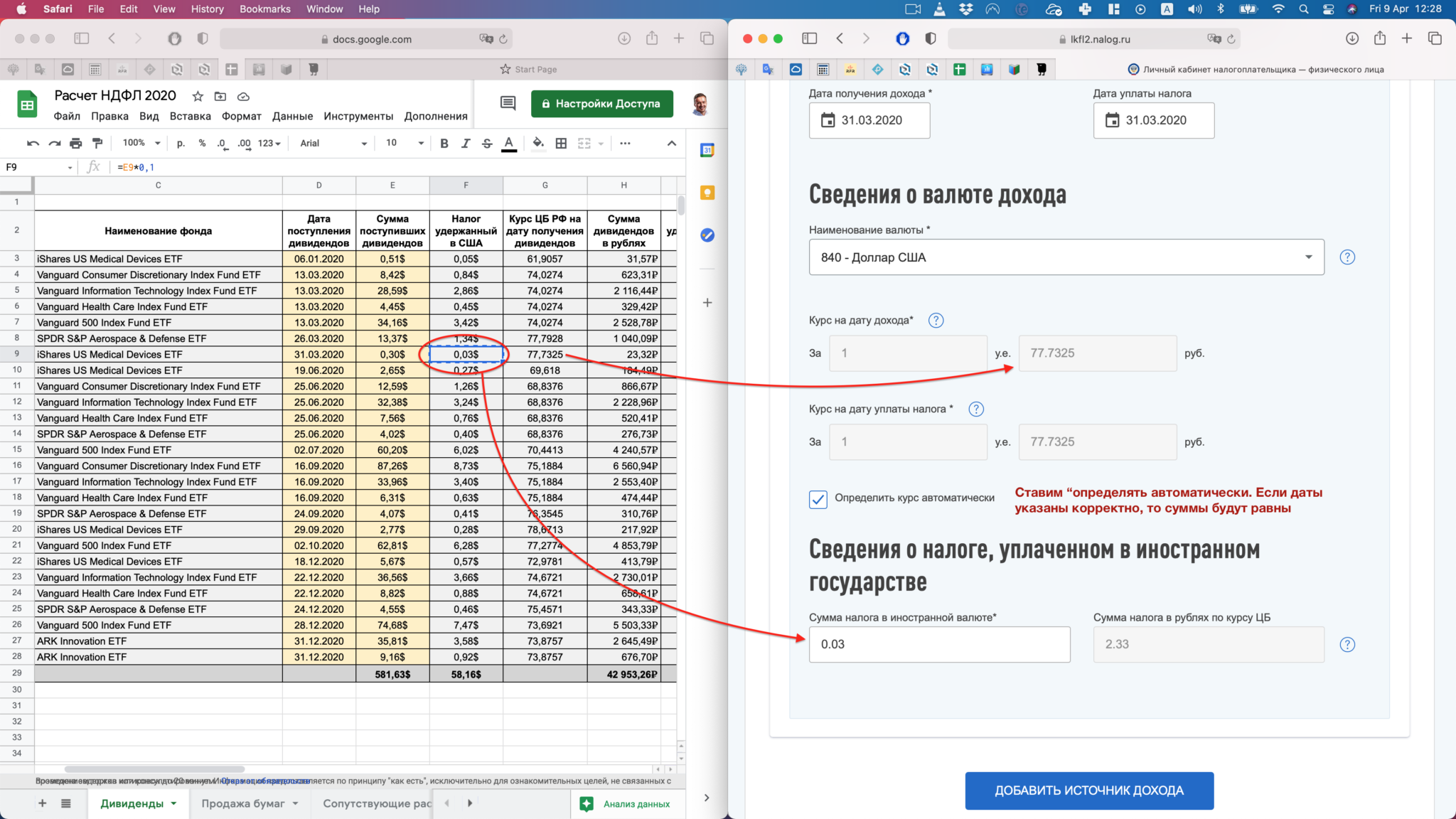This screenshot has height=819, width=1456.
Task: Select cell G9 with value 77,7325
Action: click(x=545, y=355)
